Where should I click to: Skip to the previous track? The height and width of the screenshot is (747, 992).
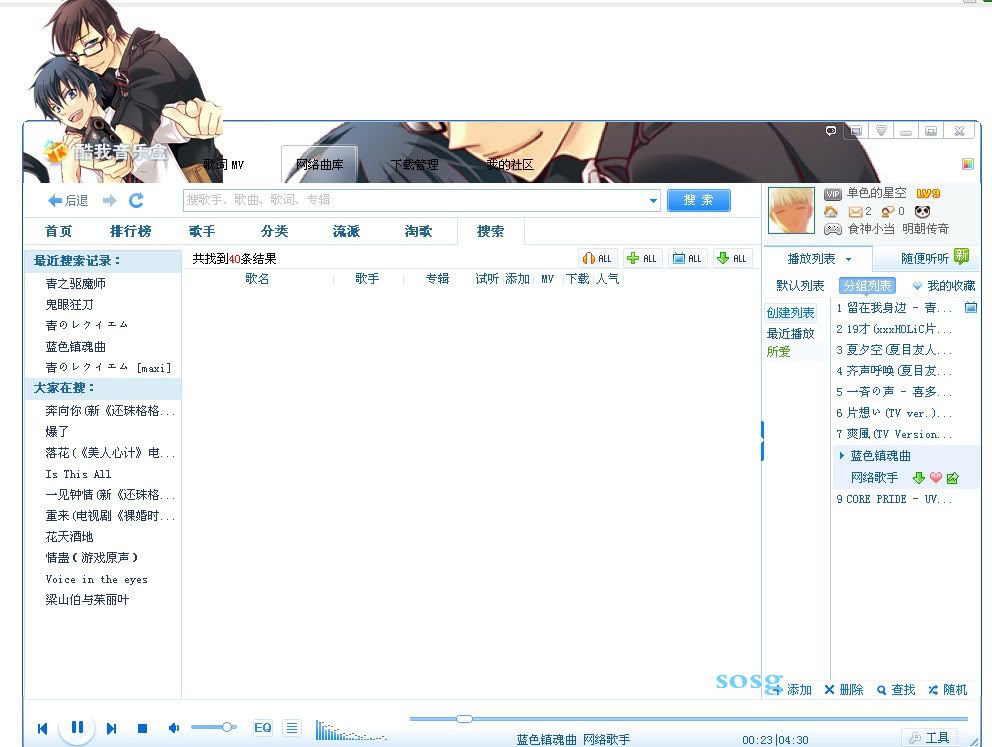42,729
